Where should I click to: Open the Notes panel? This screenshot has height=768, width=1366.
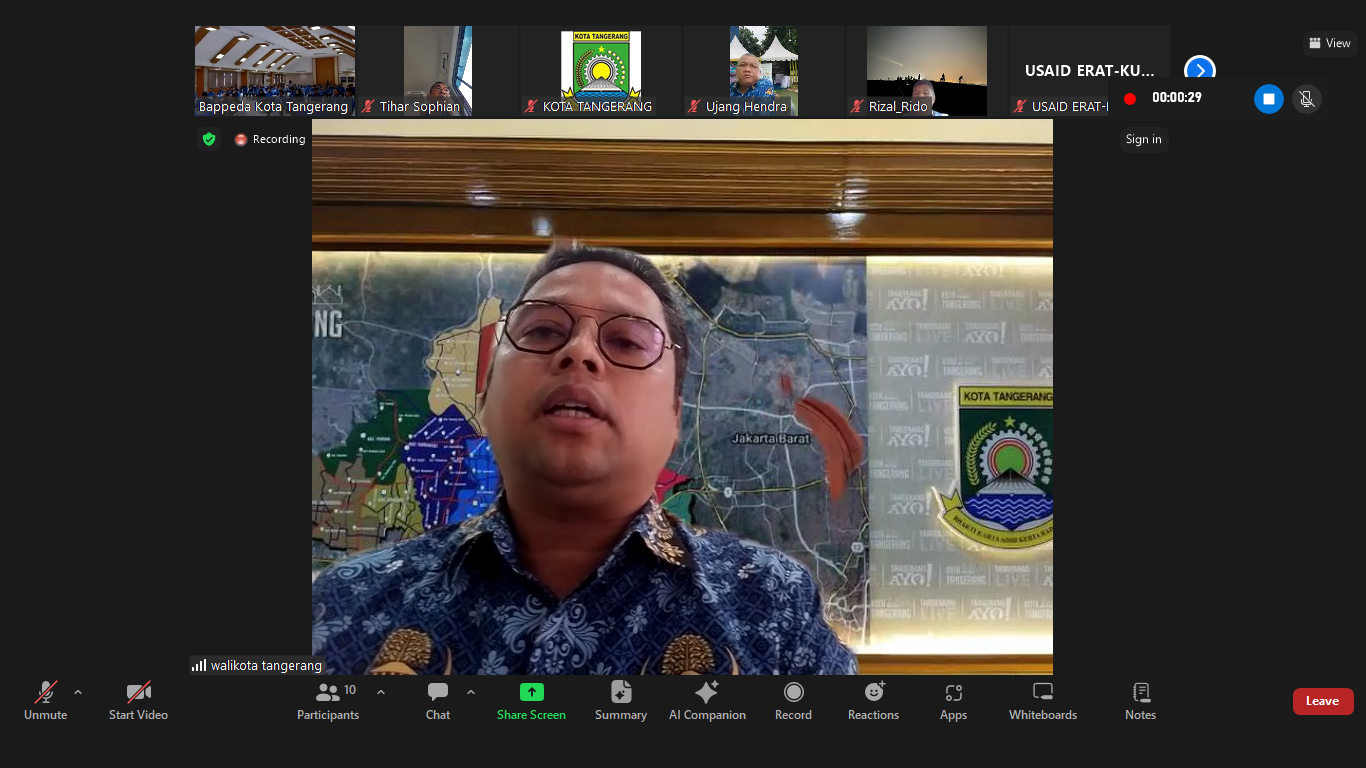pos(1140,700)
